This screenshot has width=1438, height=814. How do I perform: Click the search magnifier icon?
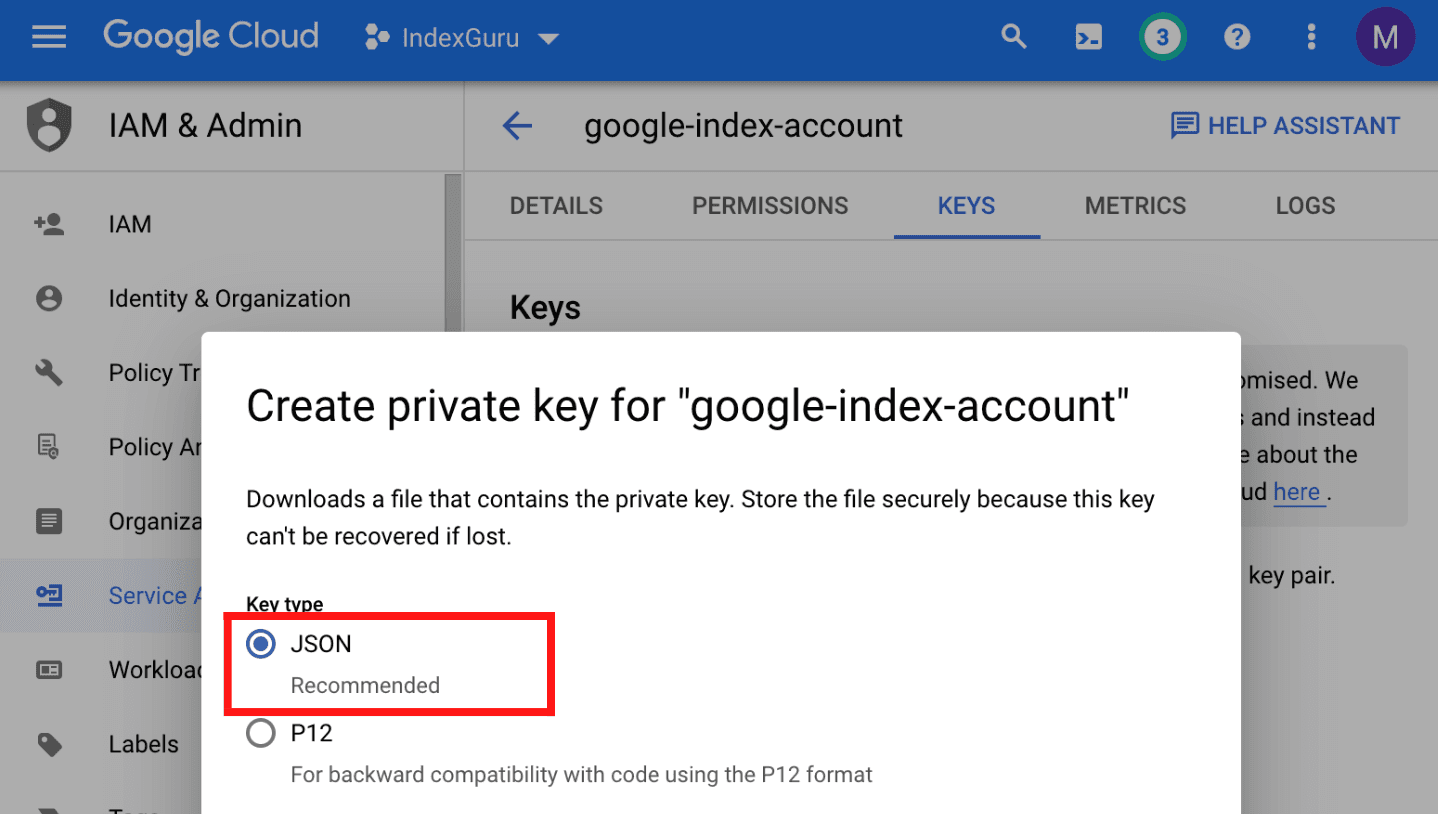click(1014, 38)
